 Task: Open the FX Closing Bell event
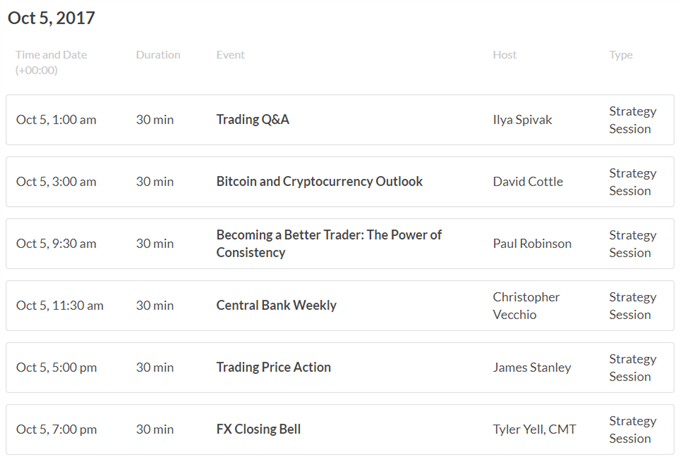tap(258, 429)
